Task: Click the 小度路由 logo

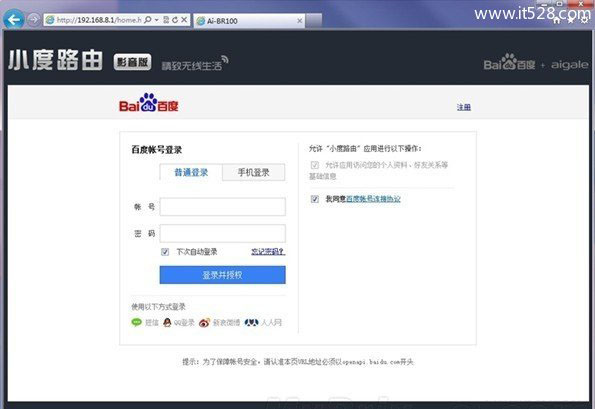Action: click(x=55, y=60)
